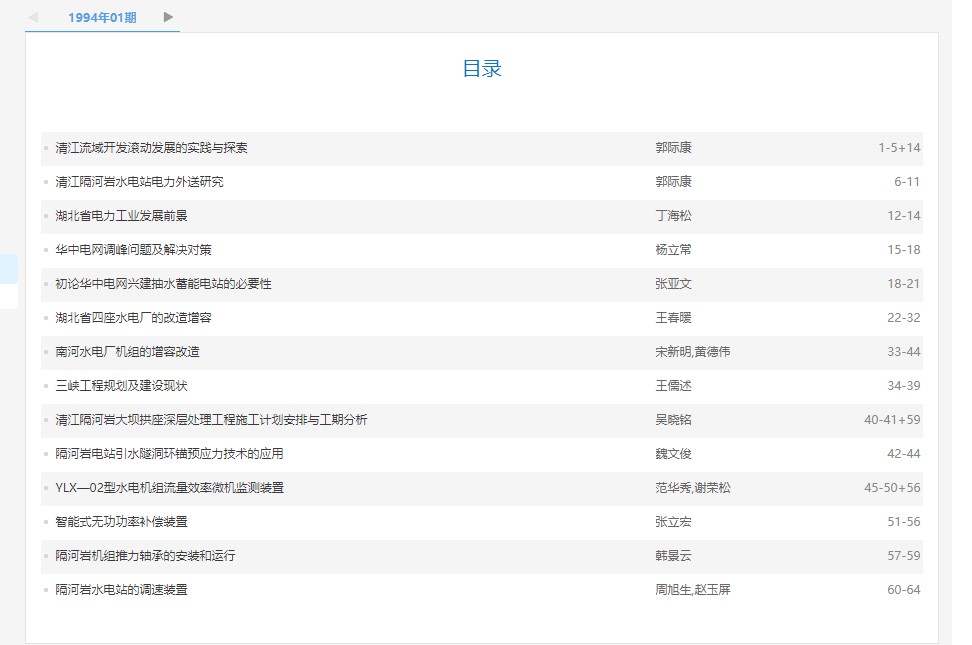Click author 吴晓铭

tap(673, 420)
